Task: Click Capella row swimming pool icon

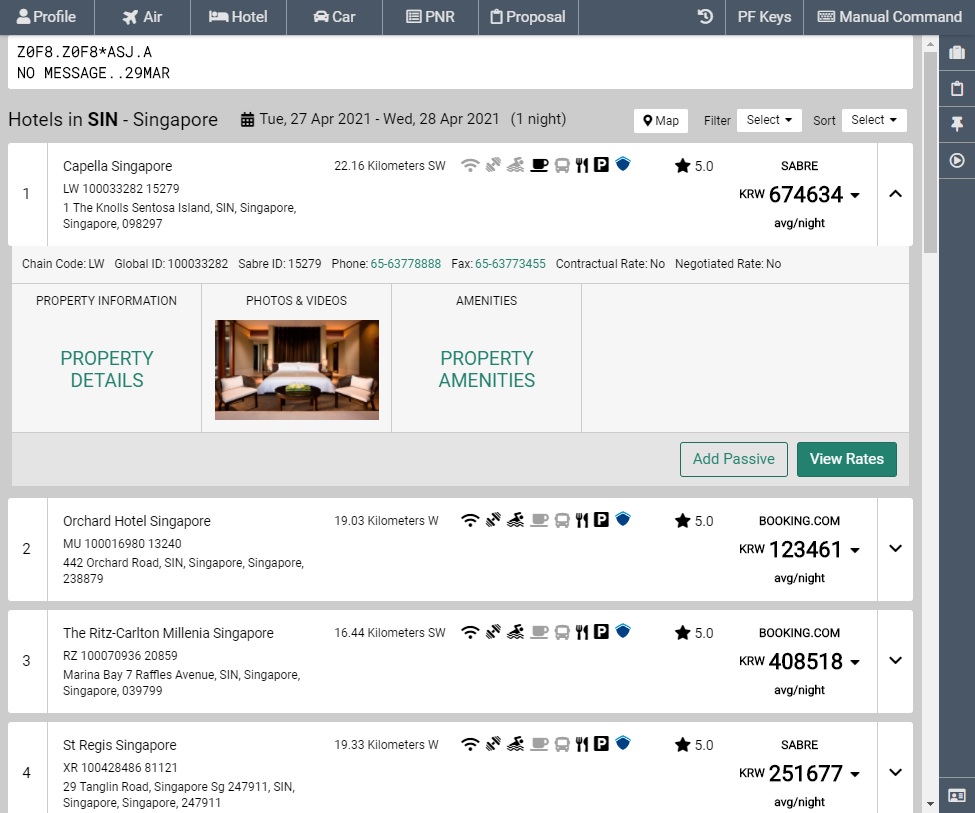Action: click(515, 165)
